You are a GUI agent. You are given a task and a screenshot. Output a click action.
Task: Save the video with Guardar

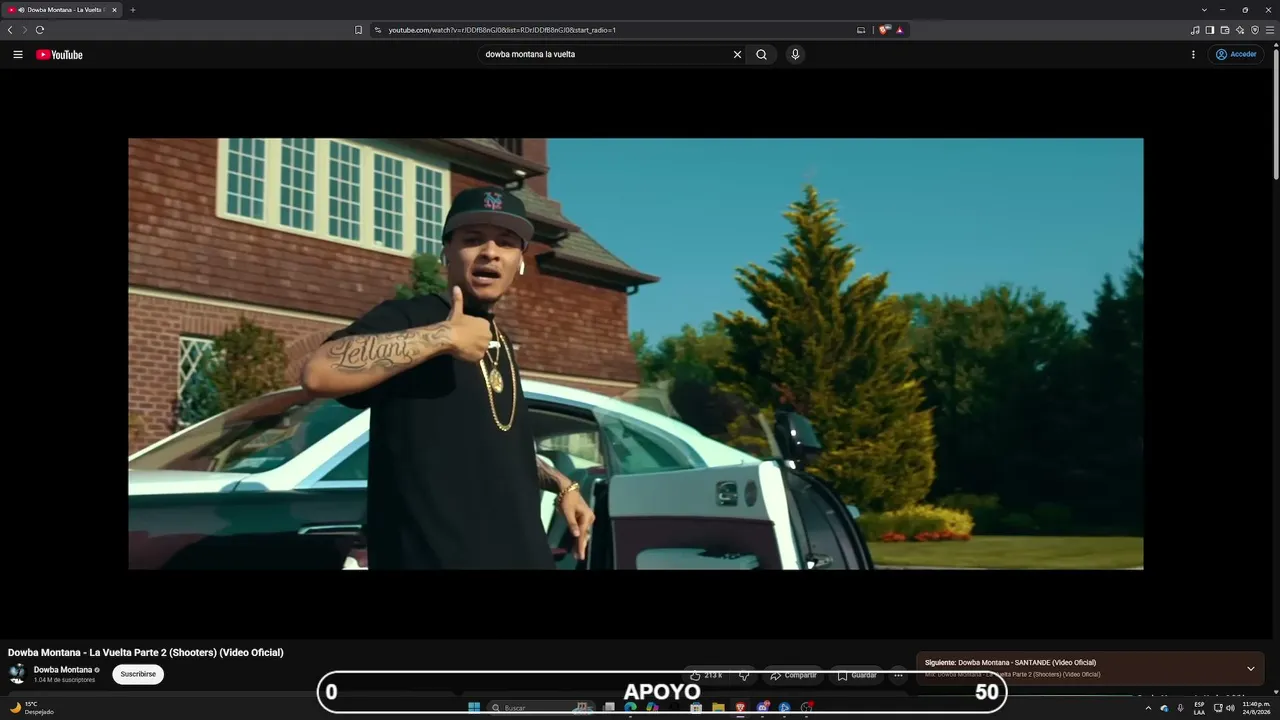[x=856, y=675]
